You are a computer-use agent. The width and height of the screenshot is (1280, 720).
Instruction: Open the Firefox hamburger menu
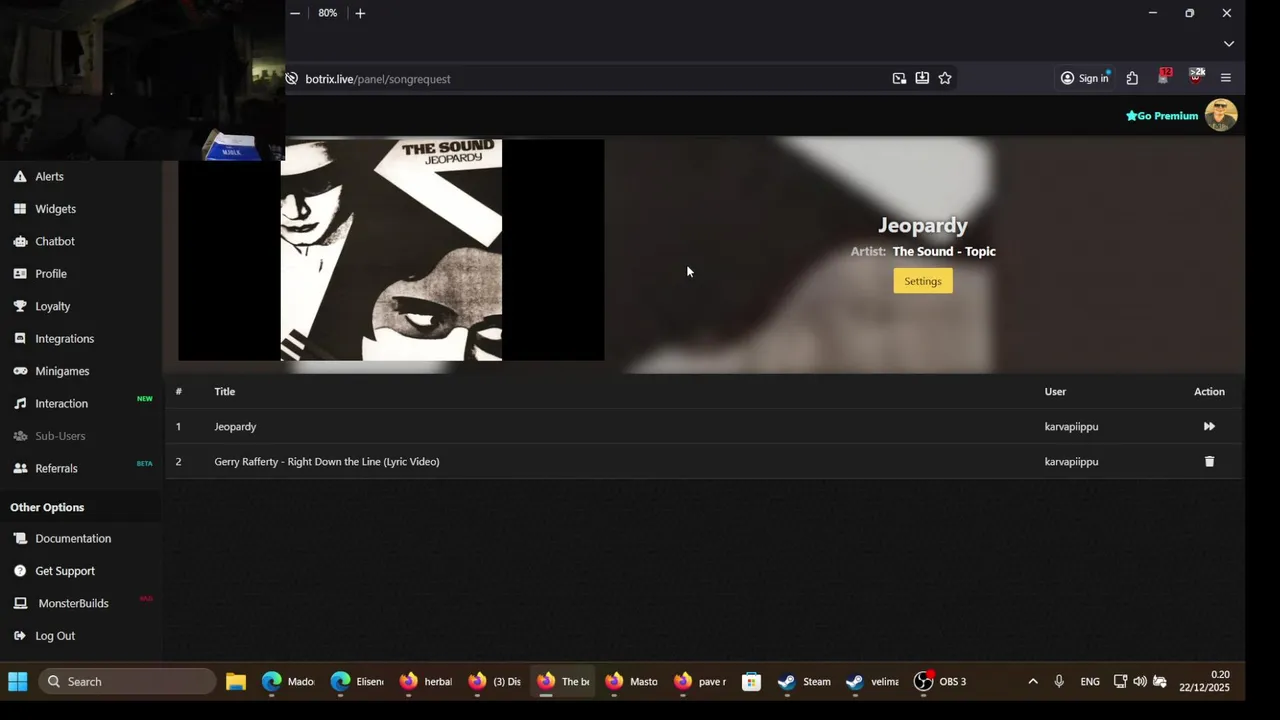coord(1226,78)
